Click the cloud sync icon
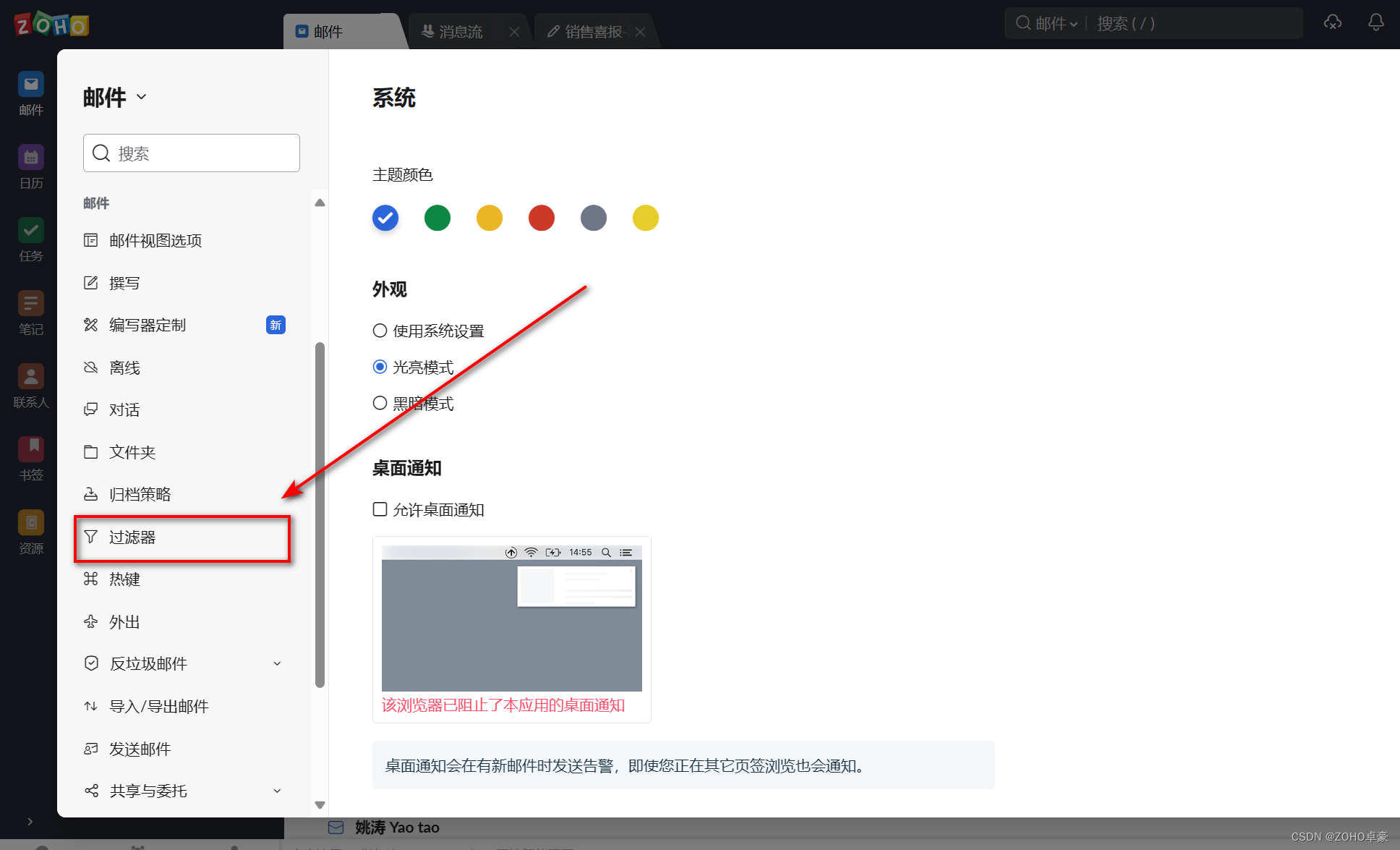Image resolution: width=1400 pixels, height=850 pixels. point(1332,23)
